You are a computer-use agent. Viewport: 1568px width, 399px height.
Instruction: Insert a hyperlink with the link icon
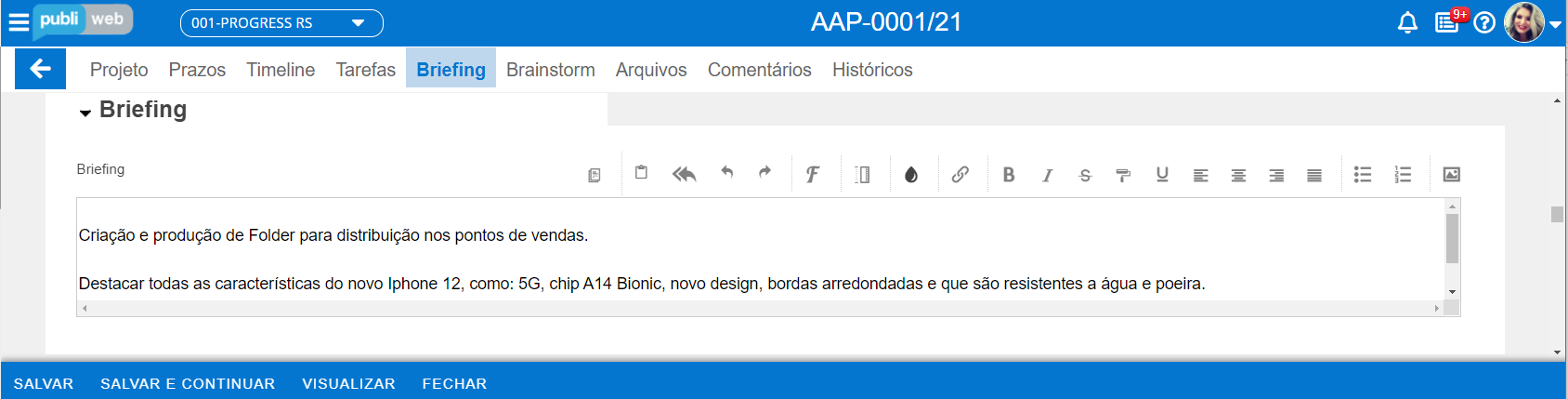click(x=960, y=174)
